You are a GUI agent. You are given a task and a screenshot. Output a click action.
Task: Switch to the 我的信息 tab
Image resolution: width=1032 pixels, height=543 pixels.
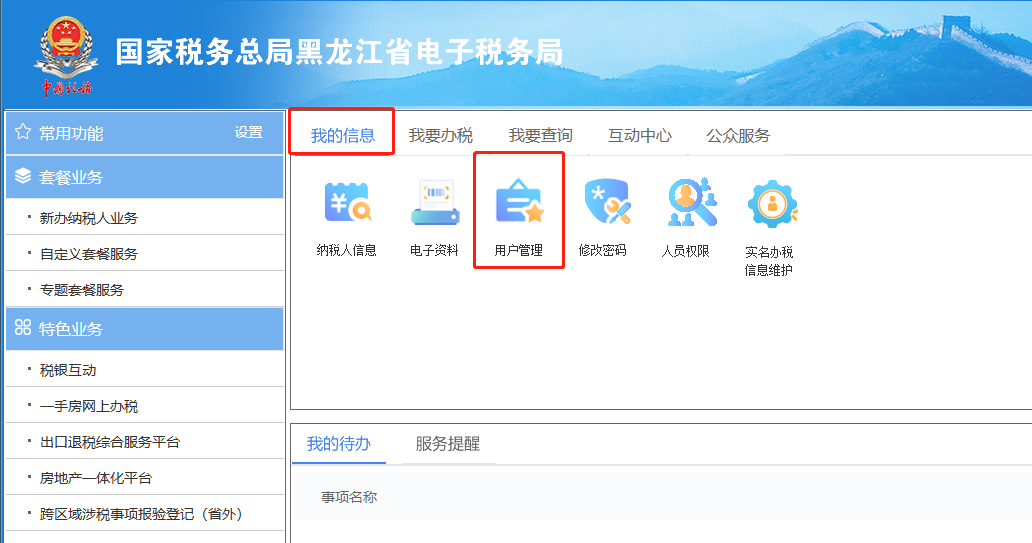(x=342, y=136)
